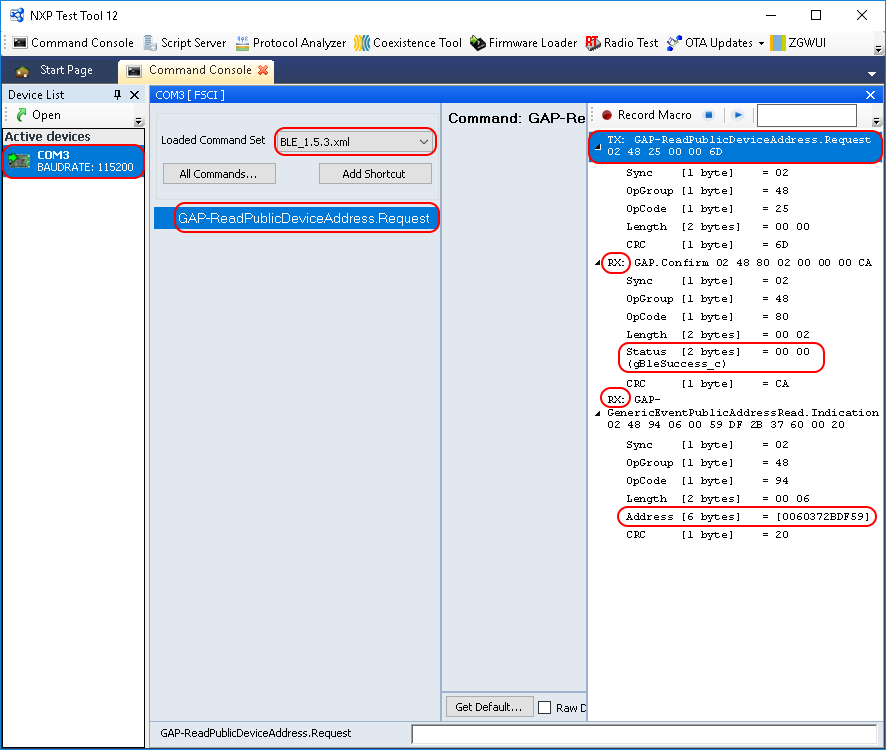Image resolution: width=886 pixels, height=750 pixels.
Task: Collapse the RX GAP.Confirm tree node
Action: [598, 263]
